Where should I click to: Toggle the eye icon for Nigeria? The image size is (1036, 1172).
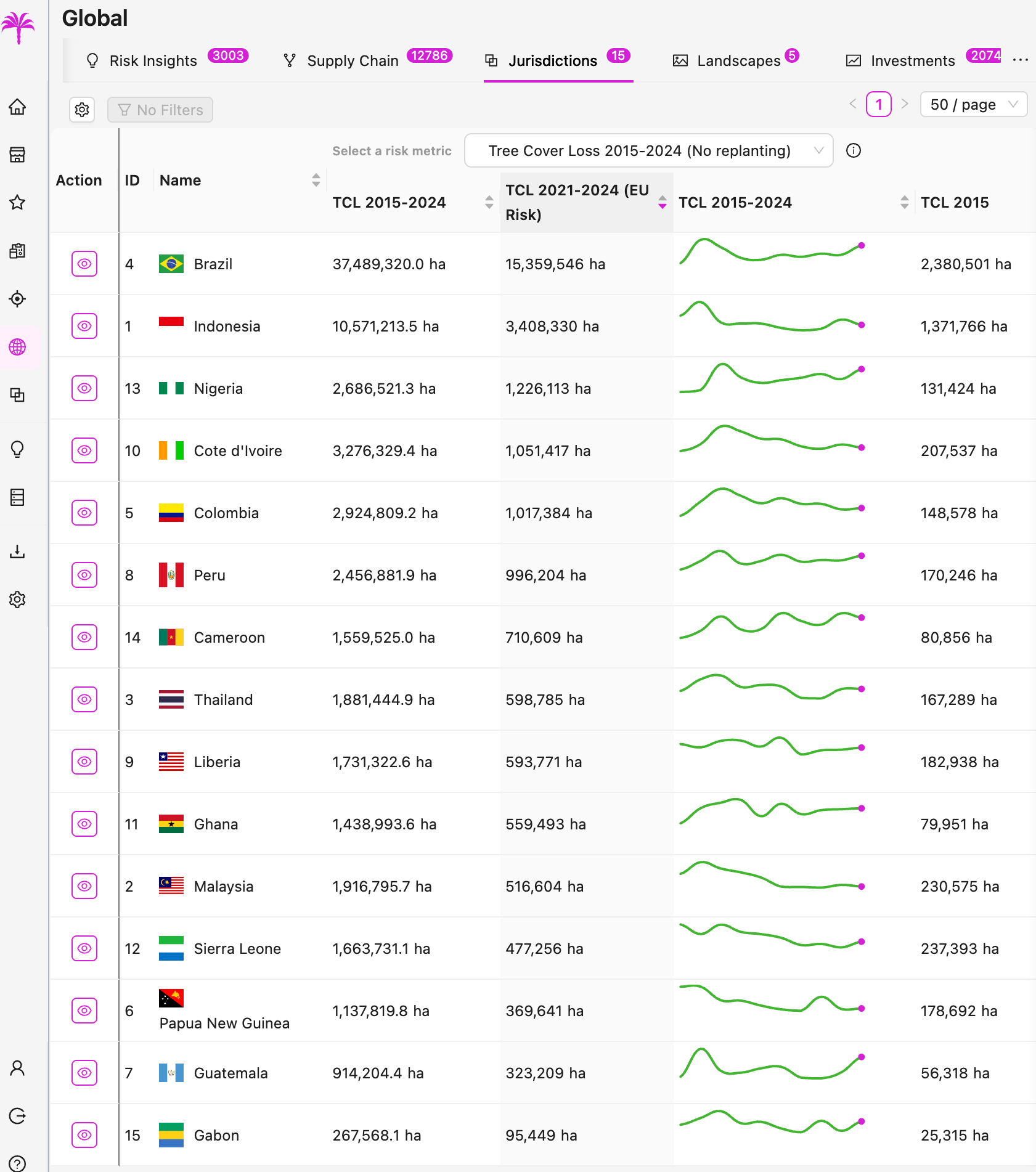tap(84, 388)
